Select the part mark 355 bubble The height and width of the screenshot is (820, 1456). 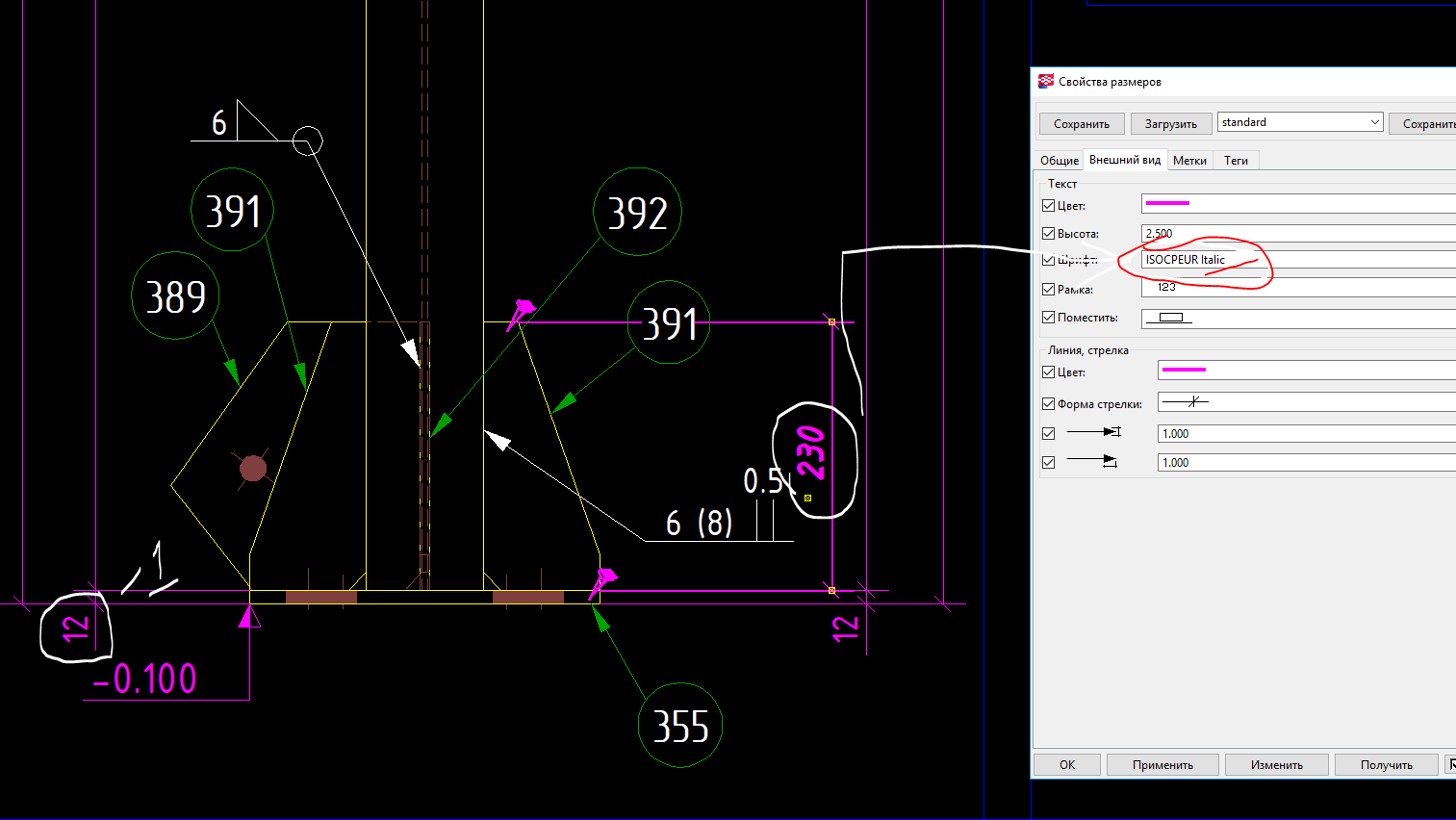tap(680, 726)
